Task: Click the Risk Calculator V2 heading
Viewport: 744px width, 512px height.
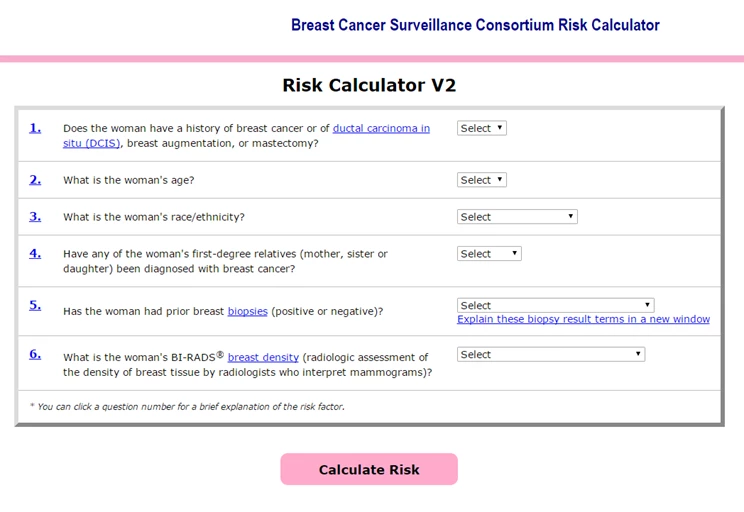Action: point(369,85)
